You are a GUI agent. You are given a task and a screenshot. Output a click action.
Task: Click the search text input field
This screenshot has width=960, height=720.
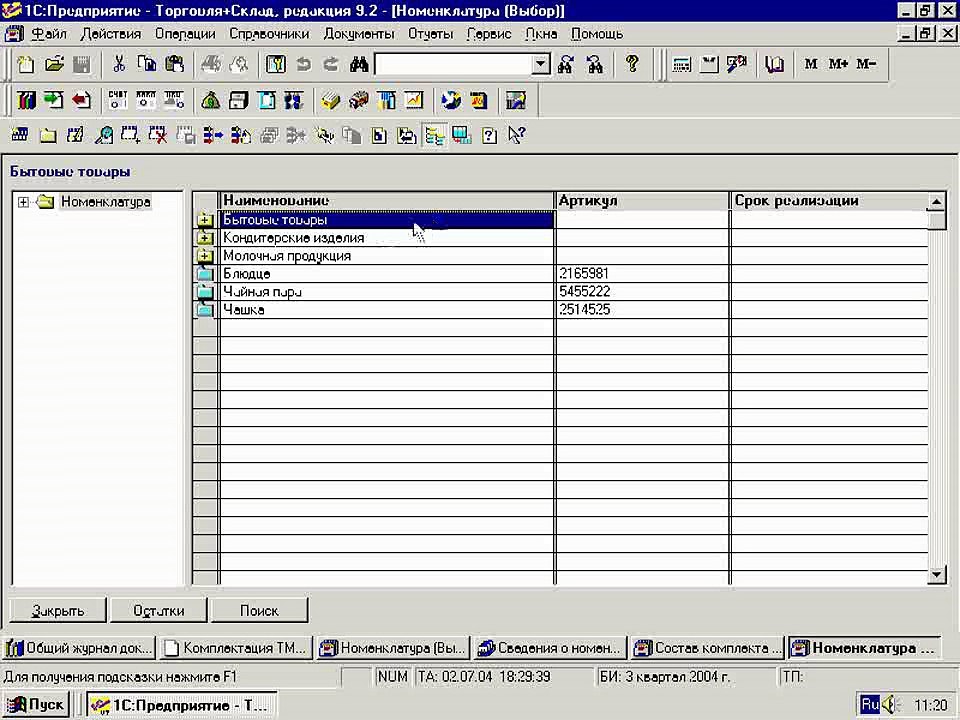453,64
